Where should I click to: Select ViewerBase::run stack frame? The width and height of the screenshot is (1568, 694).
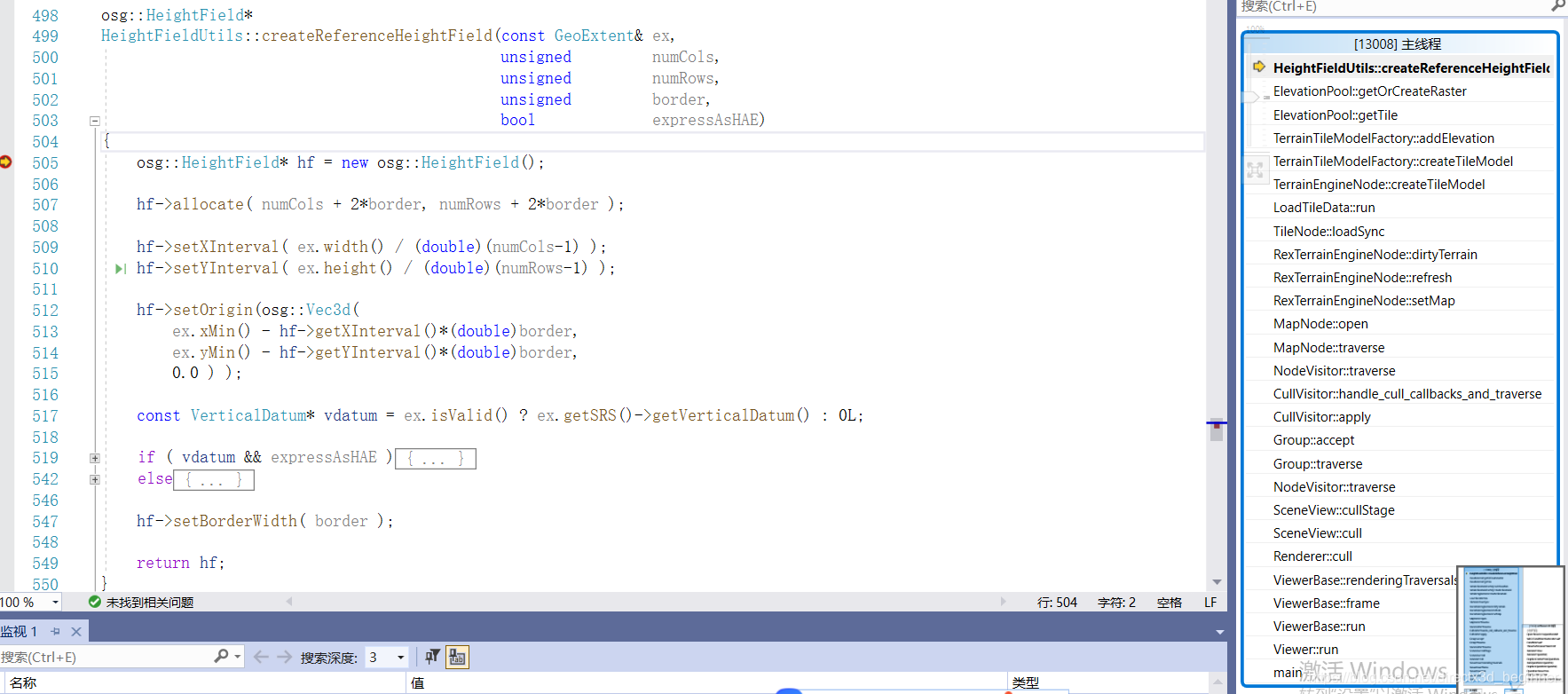(1319, 627)
